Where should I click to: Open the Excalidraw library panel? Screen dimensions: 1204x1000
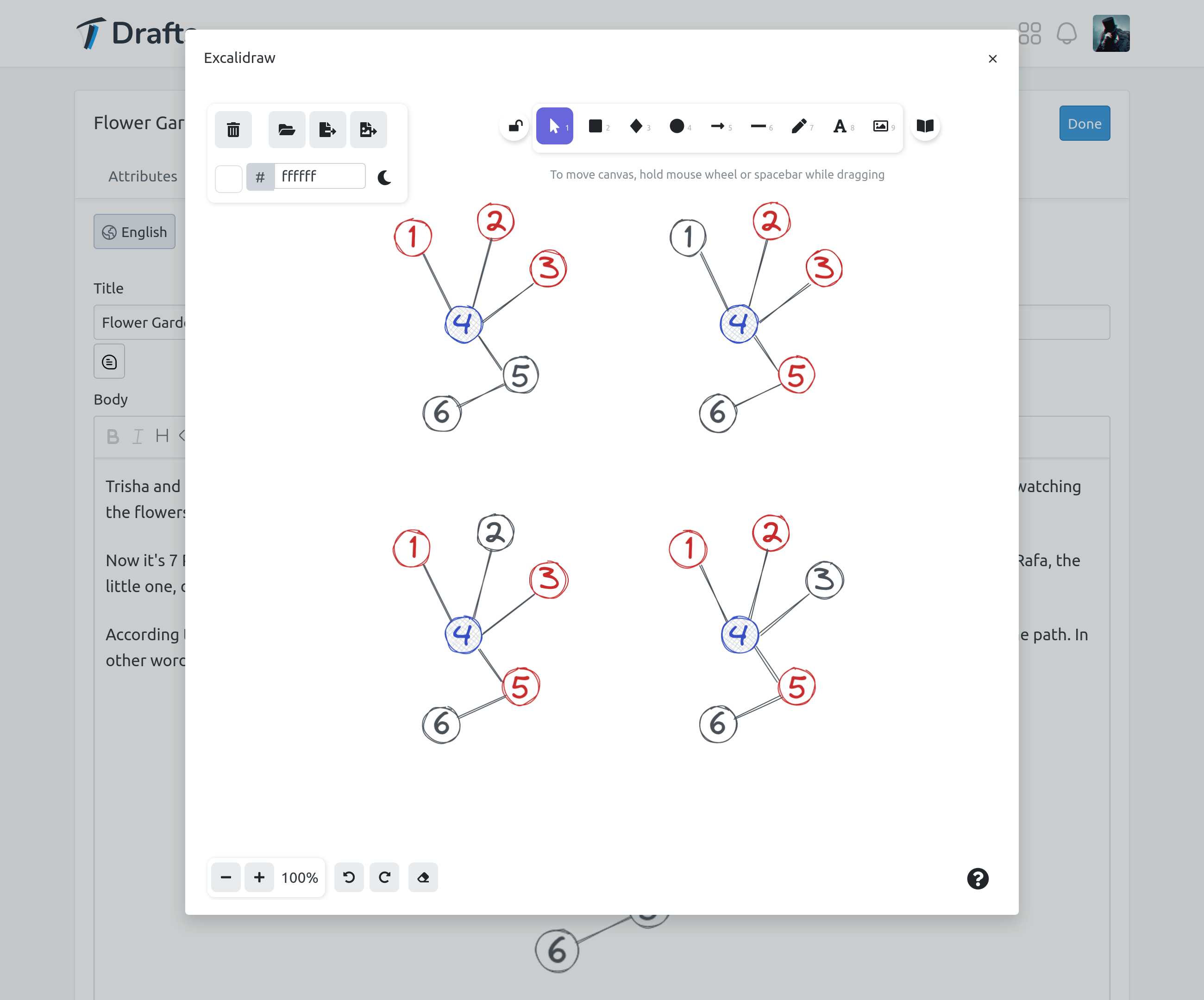[925, 126]
